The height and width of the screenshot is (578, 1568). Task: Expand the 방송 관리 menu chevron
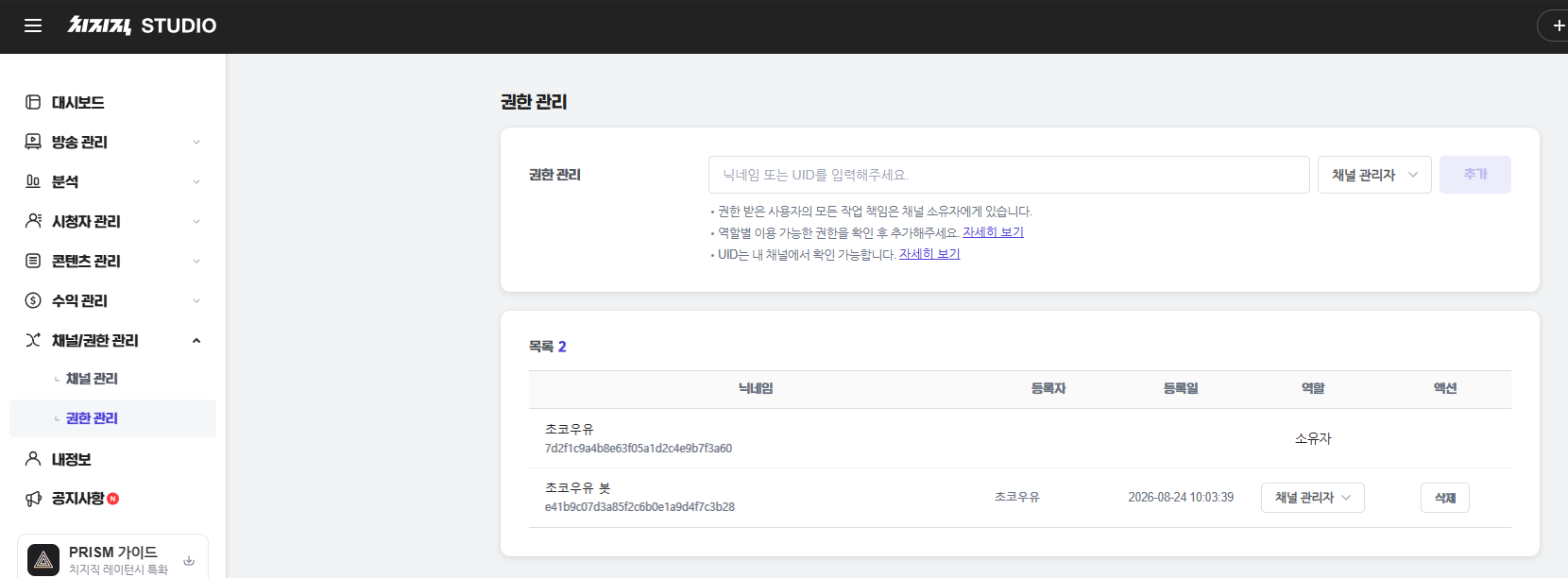(196, 142)
